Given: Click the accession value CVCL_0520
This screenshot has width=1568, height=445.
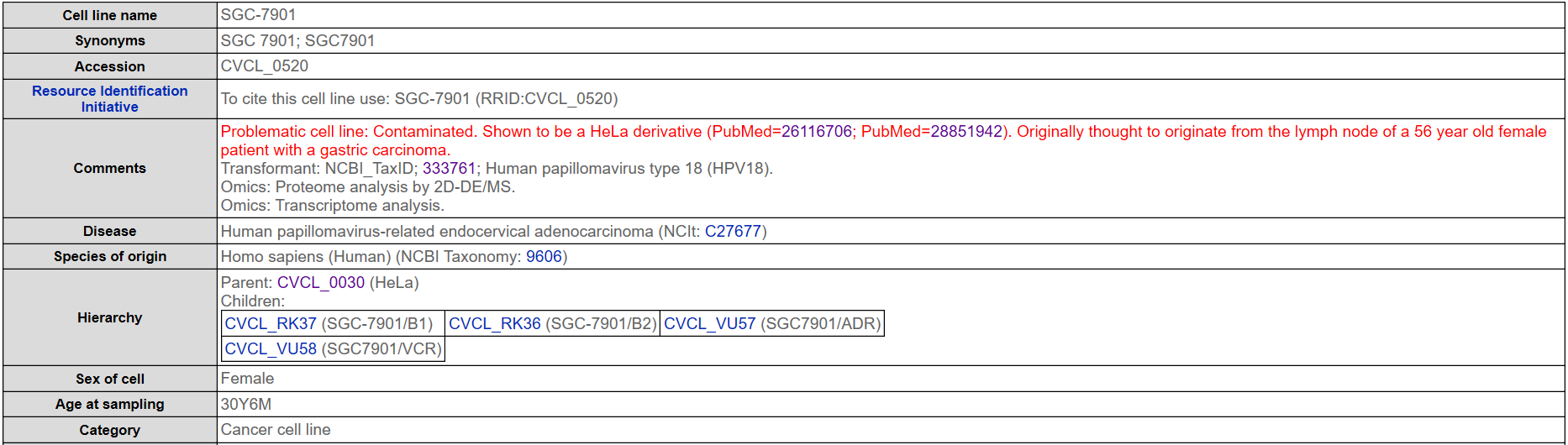Looking at the screenshot, I should coord(264,66).
